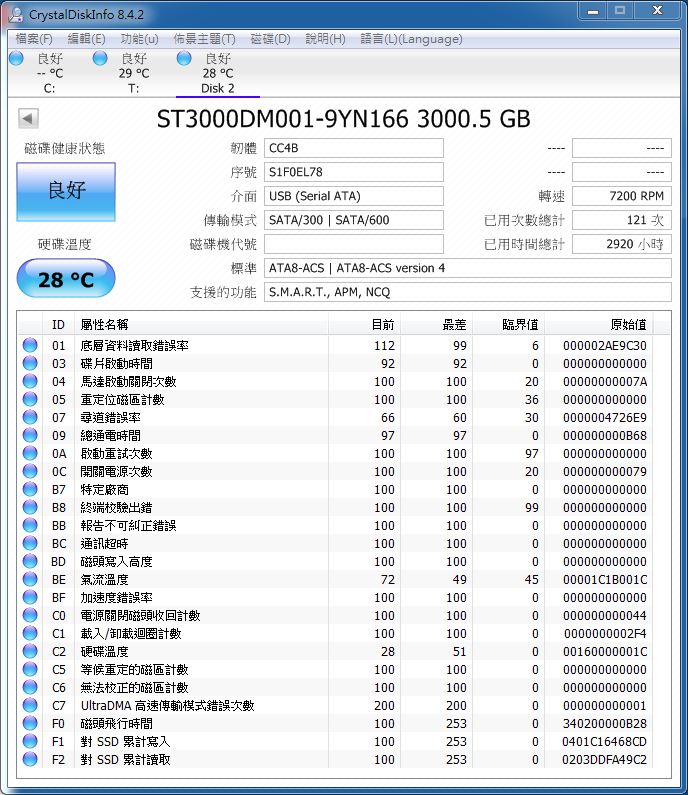Click the previous disk arrow button
This screenshot has width=688, height=795.
[x=28, y=119]
